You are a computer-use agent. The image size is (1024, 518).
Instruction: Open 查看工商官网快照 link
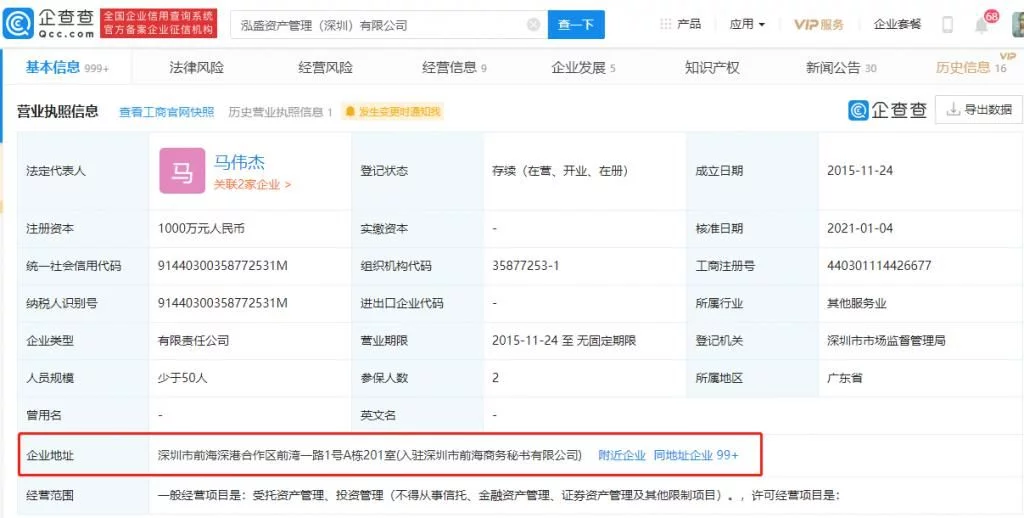pyautogui.click(x=167, y=112)
